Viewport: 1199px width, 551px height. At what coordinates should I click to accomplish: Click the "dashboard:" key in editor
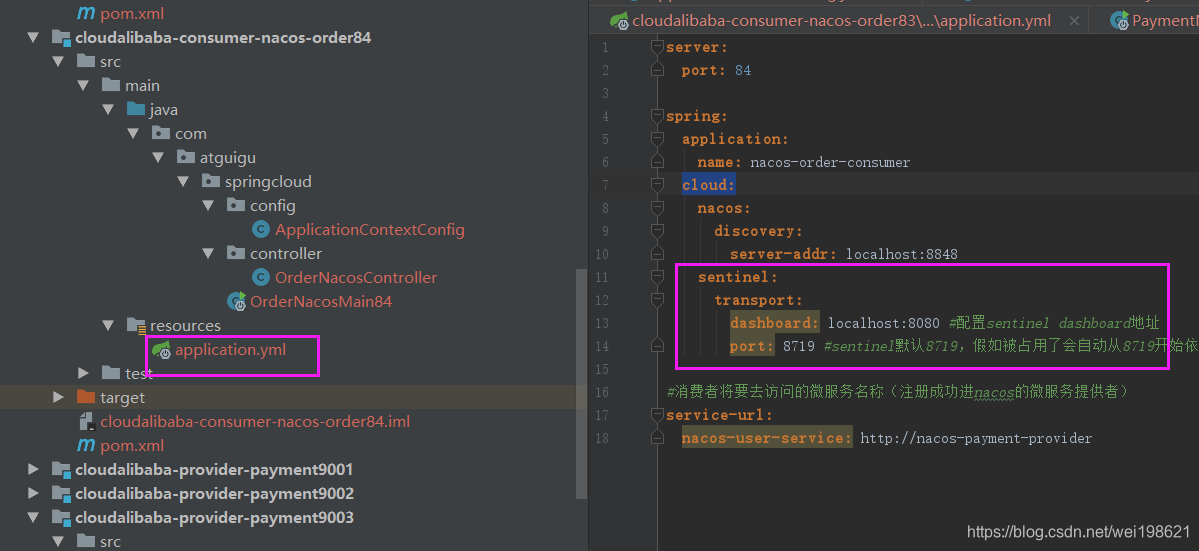point(775,323)
